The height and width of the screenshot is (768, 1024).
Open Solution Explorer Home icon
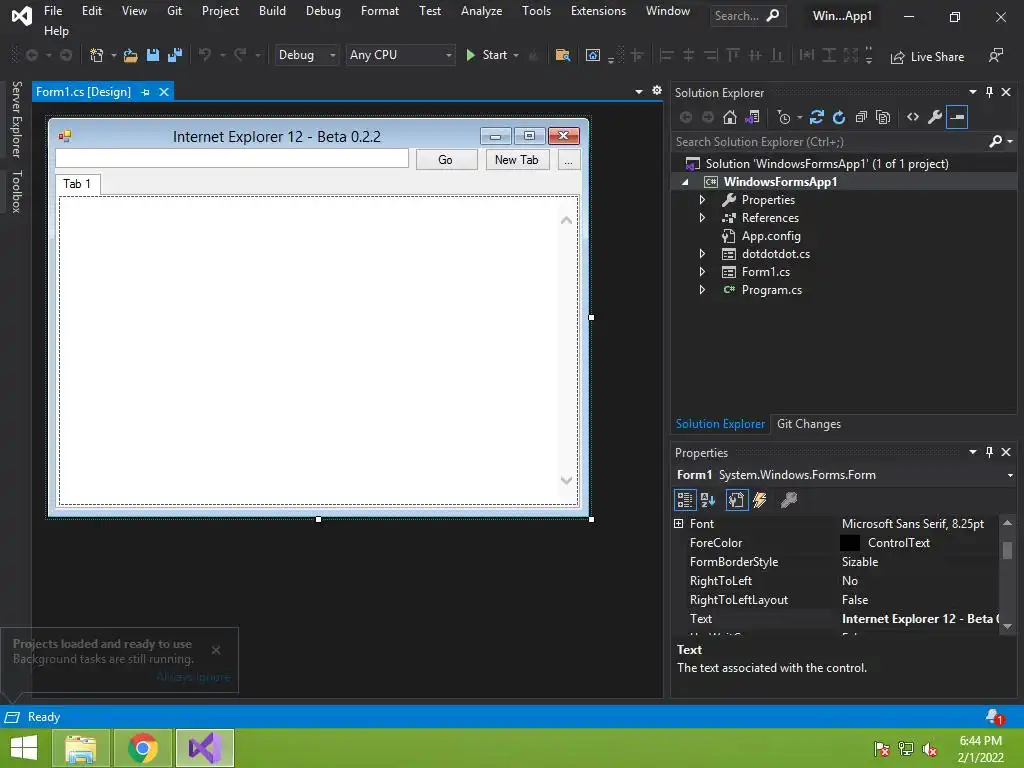(x=729, y=118)
